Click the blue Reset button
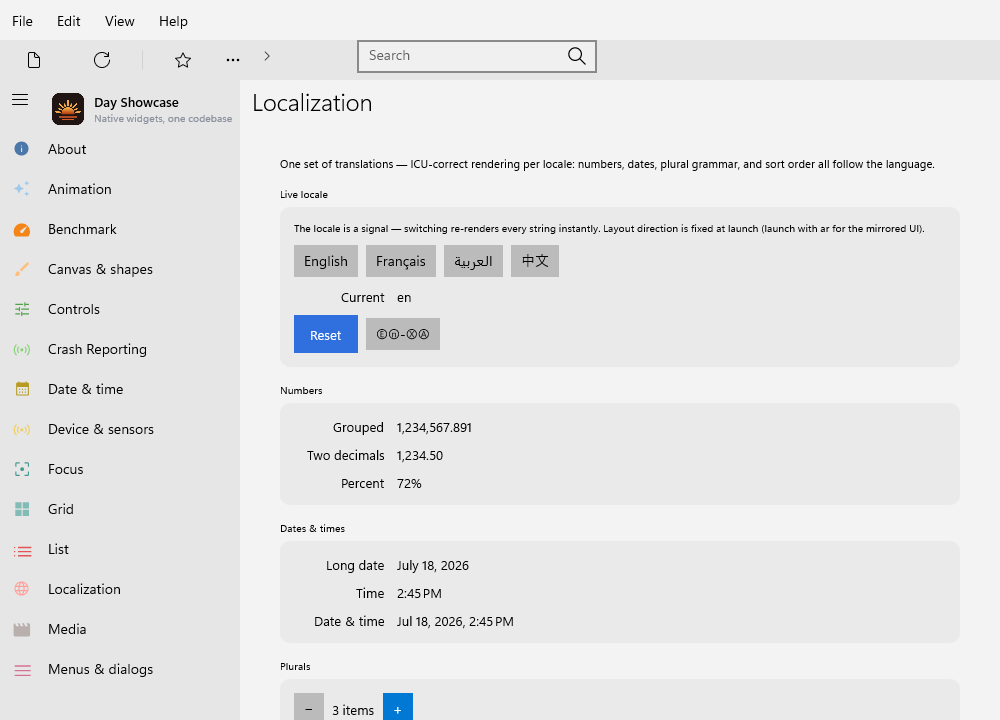 coord(326,334)
